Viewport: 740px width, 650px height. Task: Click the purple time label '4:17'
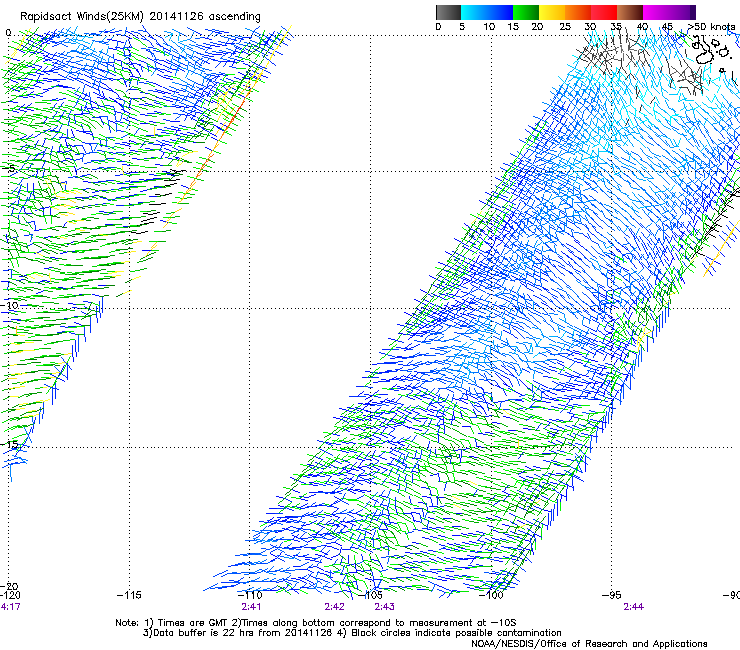click(x=10, y=607)
